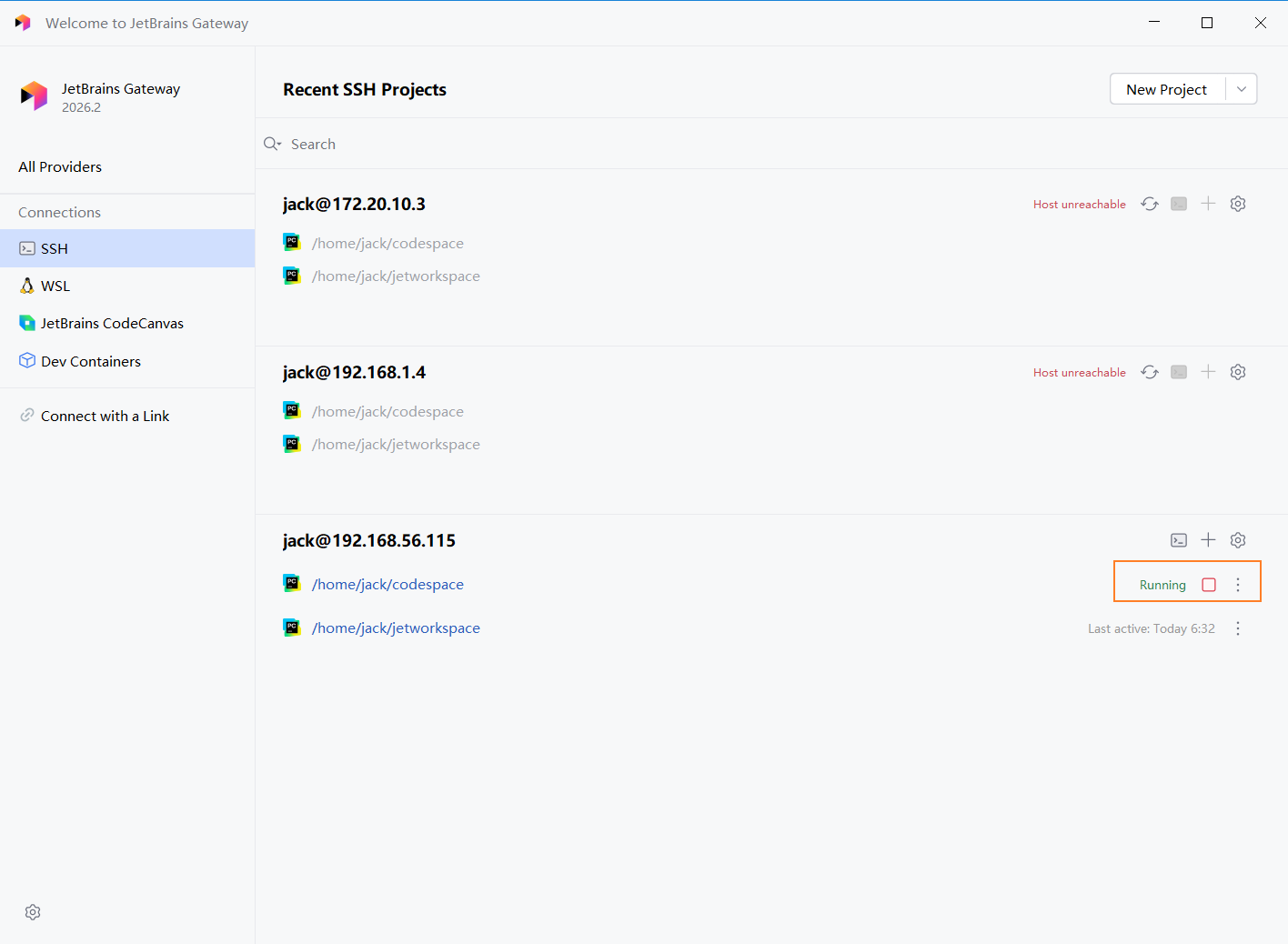Click PyCharm icon of codespace under jack@192.168.56.115
The height and width of the screenshot is (944, 1288).
(292, 583)
